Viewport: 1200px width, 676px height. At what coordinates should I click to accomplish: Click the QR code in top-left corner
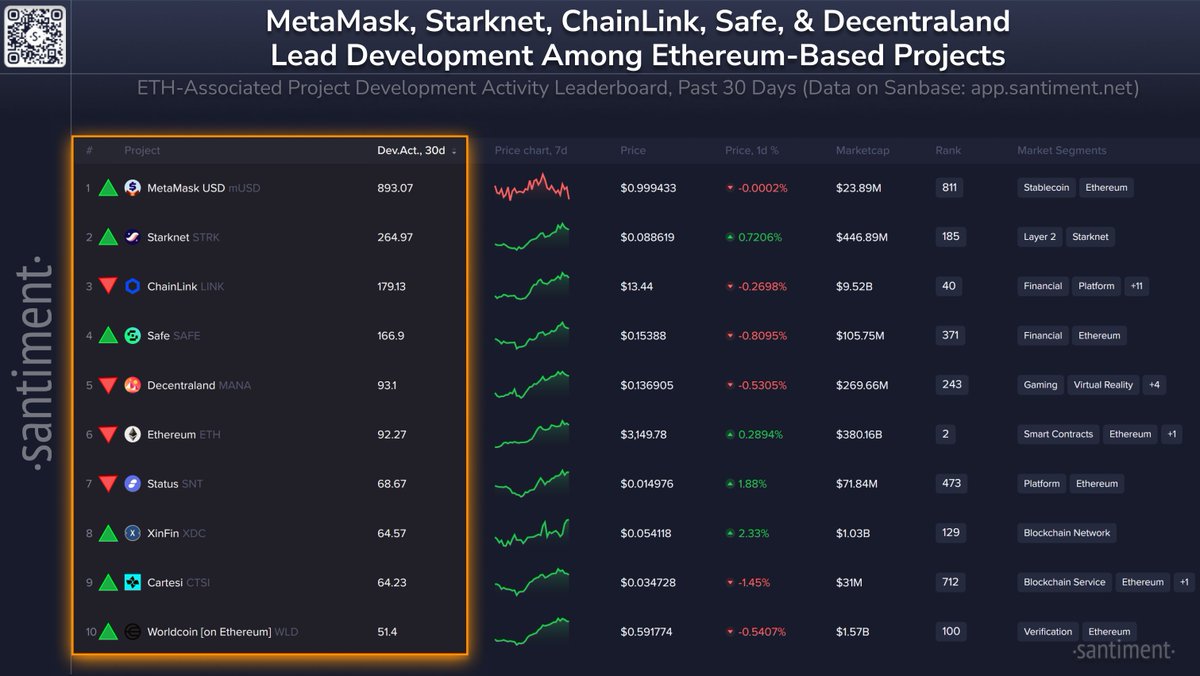[36, 36]
